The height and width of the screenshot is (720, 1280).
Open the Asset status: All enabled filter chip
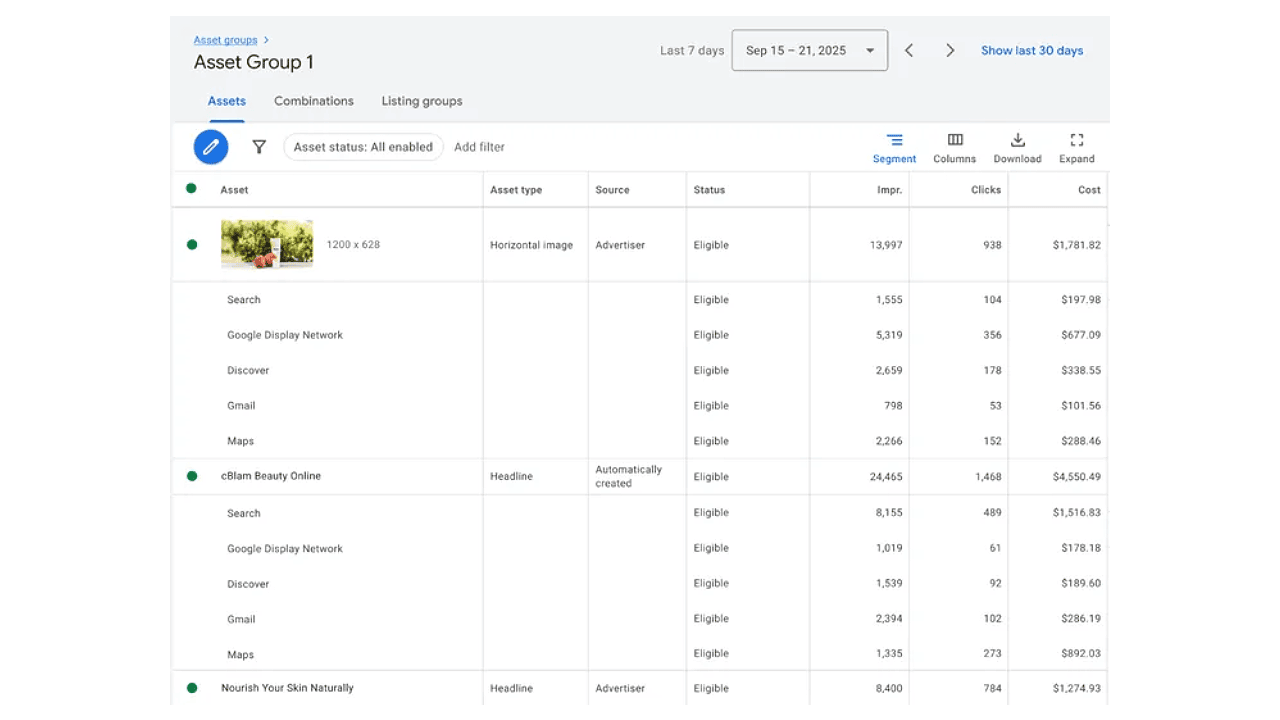[363, 147]
